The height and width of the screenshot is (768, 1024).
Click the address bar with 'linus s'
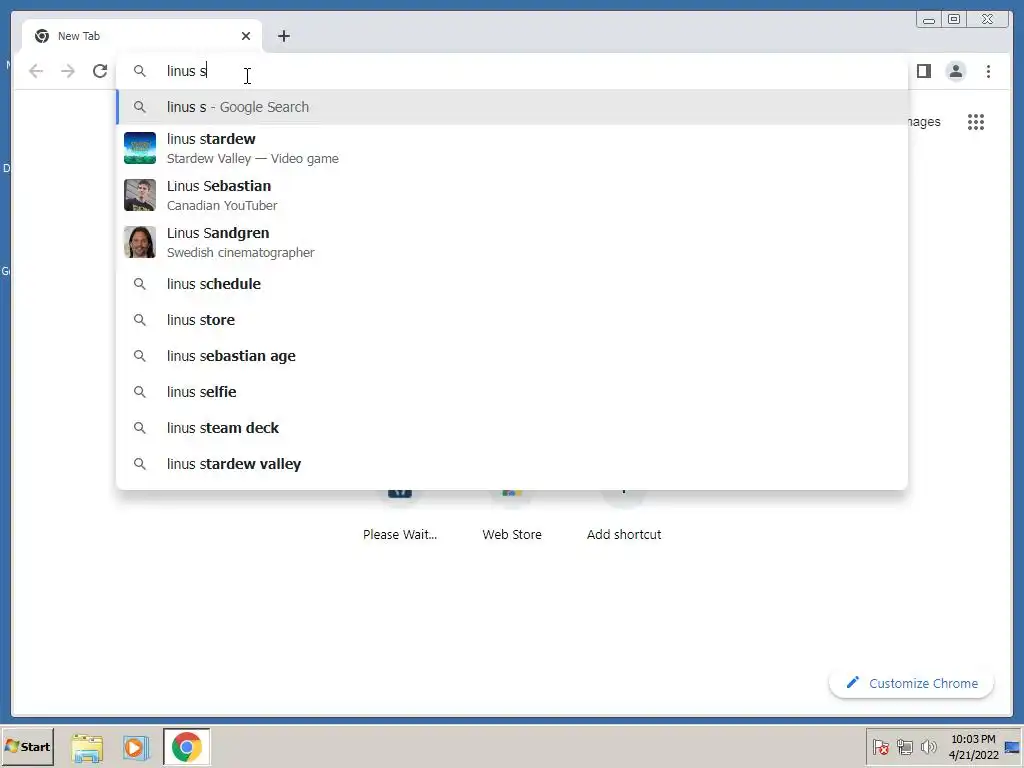click(512, 71)
